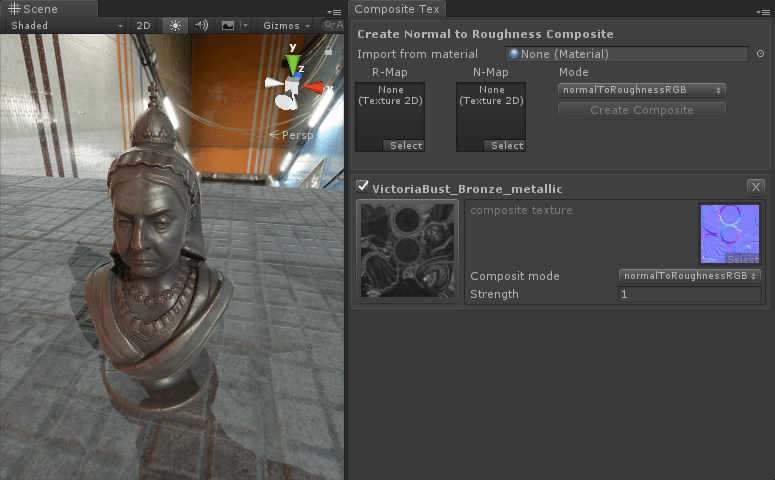The height and width of the screenshot is (480, 775).
Task: Open Composite Tex panel options menu
Action: tap(762, 11)
